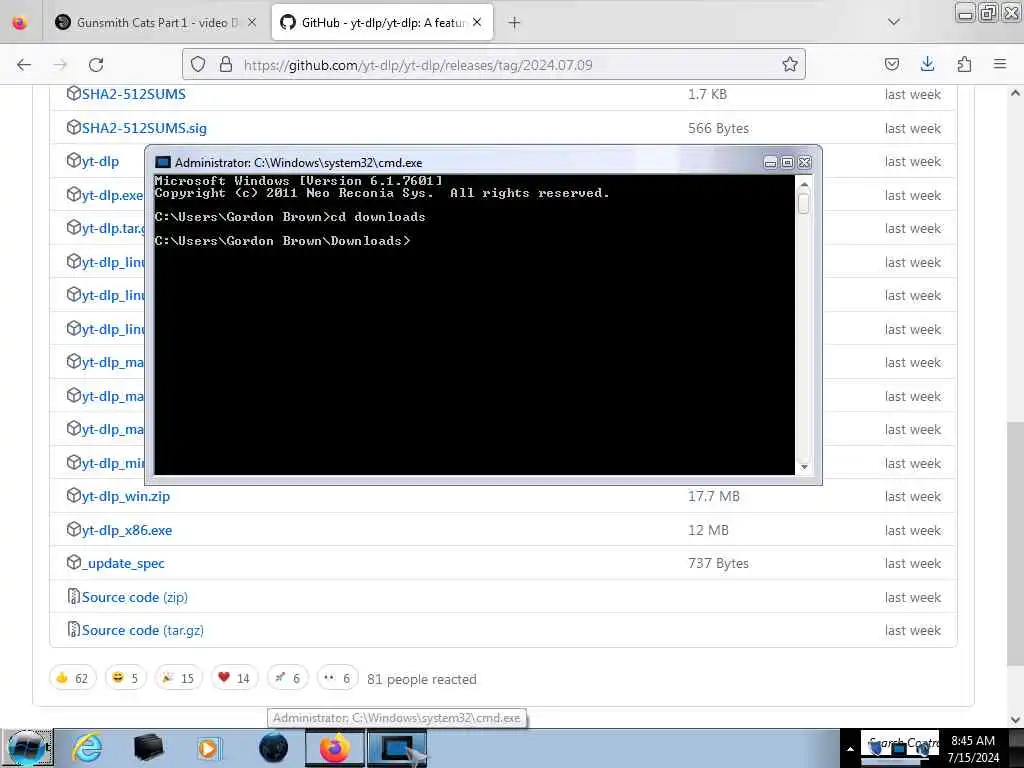Click the laugh reaction with 5
The height and width of the screenshot is (768, 1024).
125,678
